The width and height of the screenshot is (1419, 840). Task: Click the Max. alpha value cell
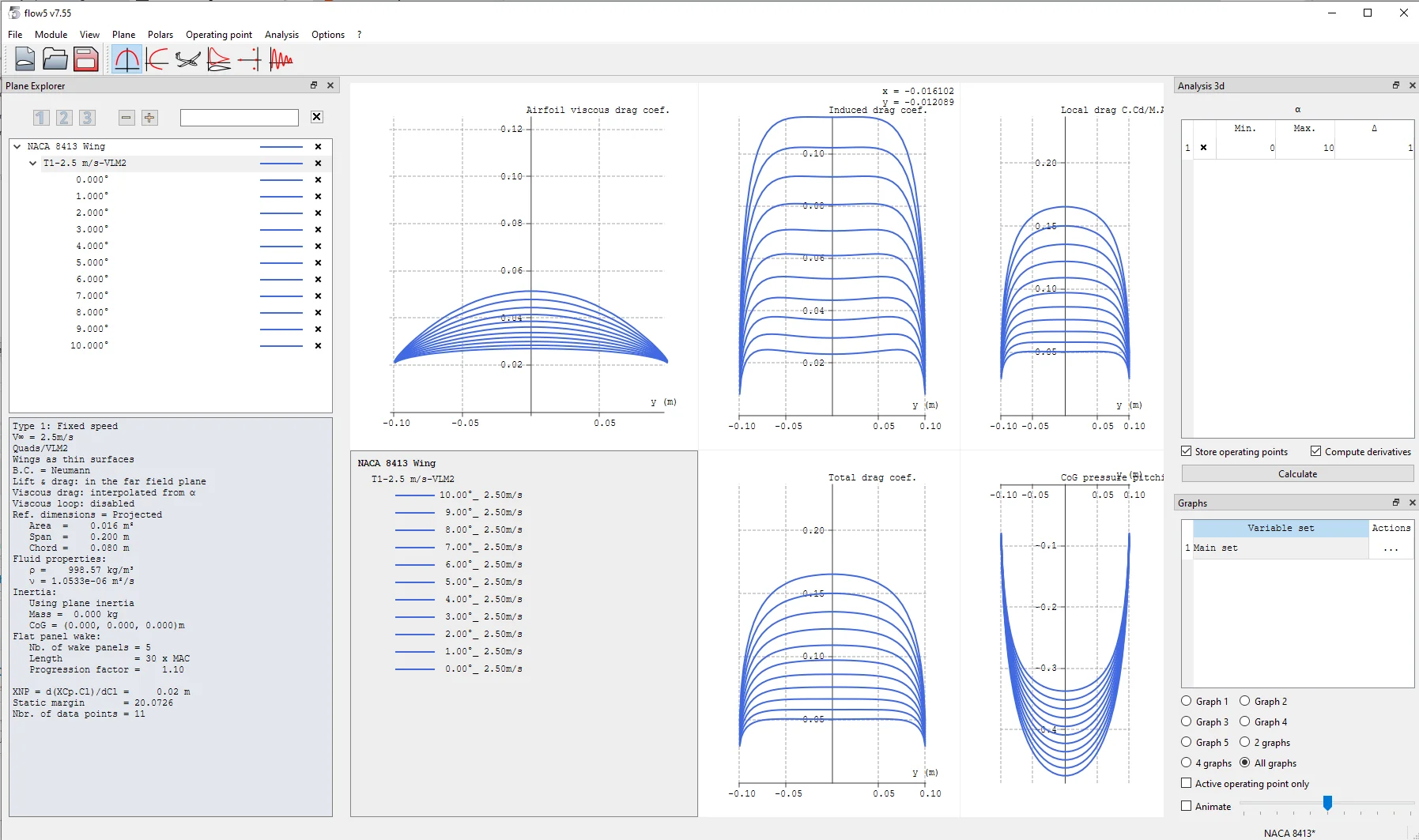pos(1305,148)
